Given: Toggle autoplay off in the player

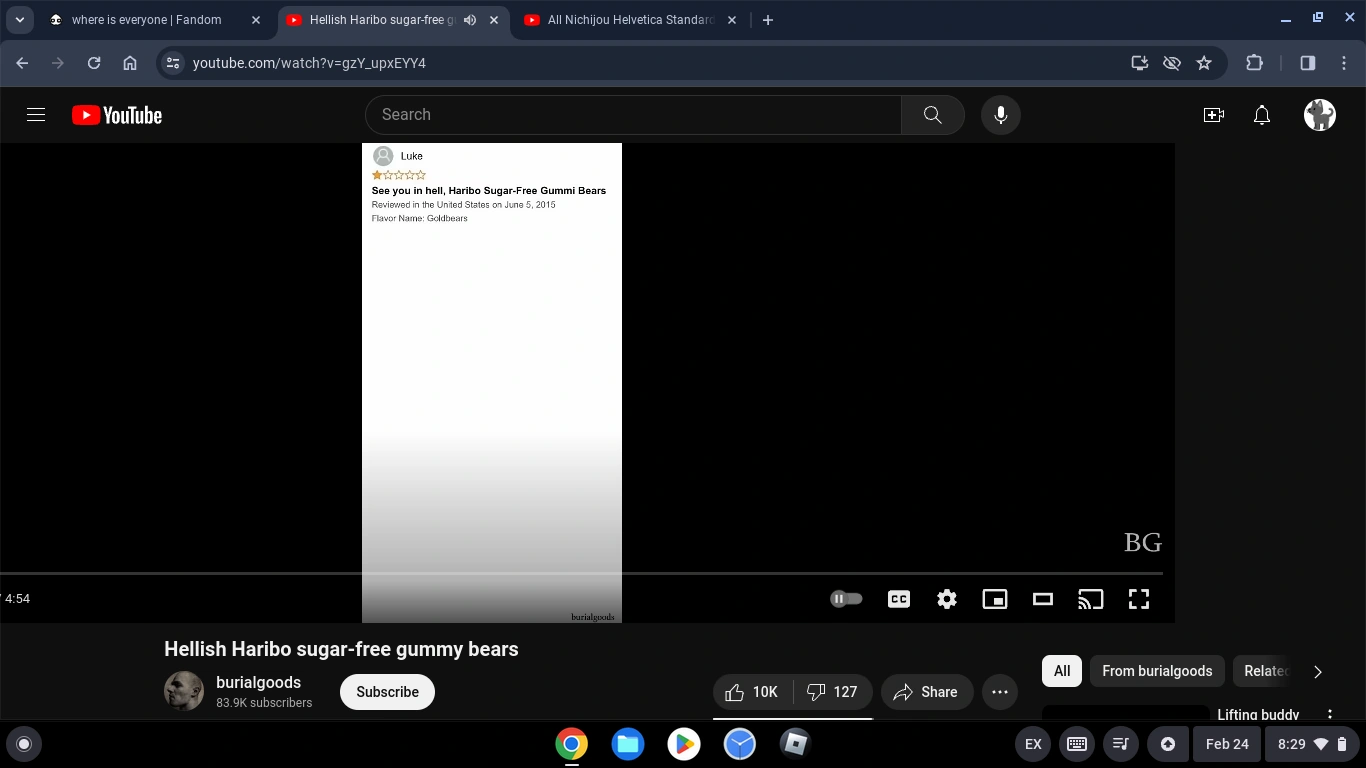Looking at the screenshot, I should pyautogui.click(x=846, y=598).
